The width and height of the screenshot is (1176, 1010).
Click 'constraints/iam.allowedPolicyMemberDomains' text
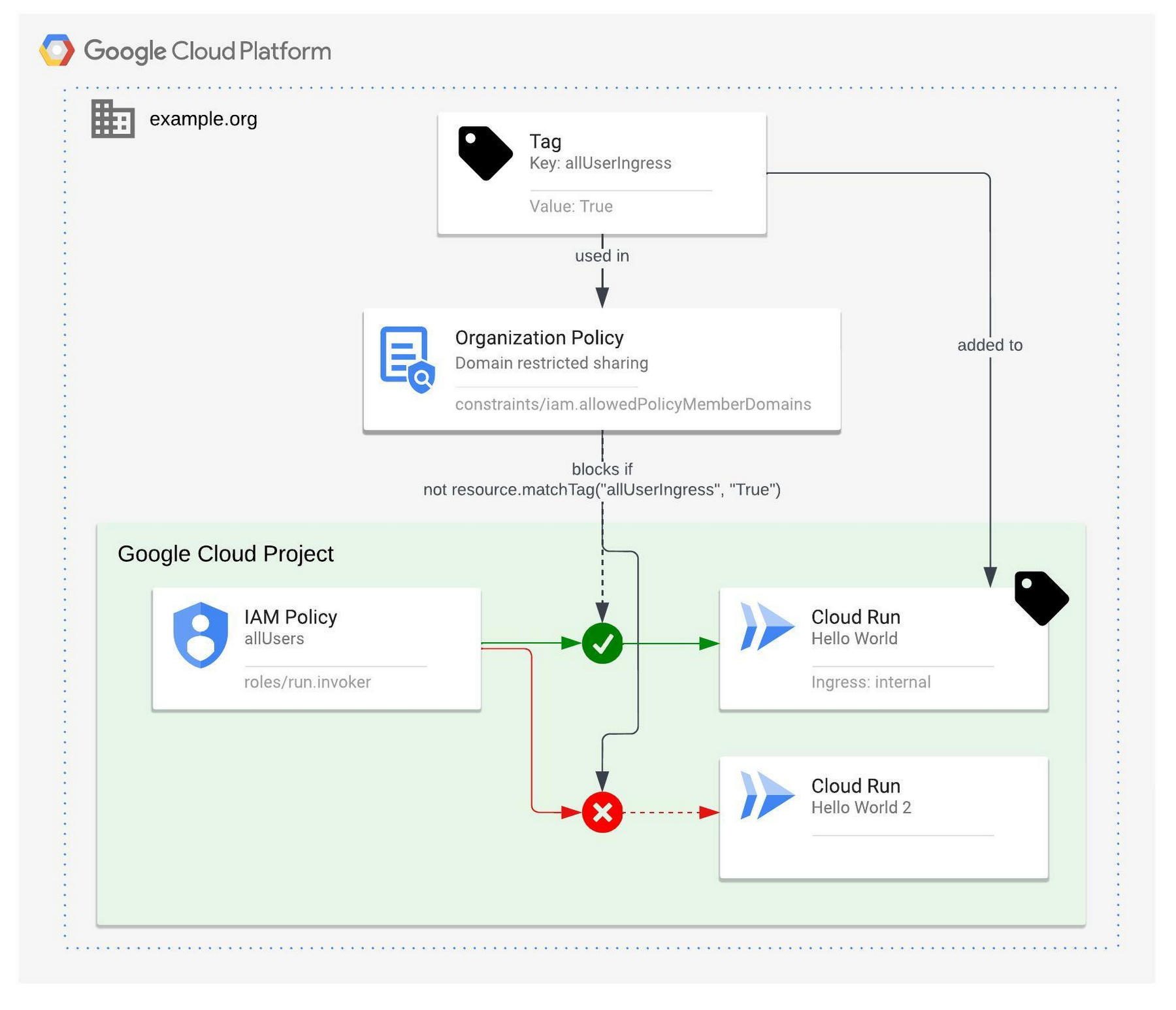tap(633, 404)
